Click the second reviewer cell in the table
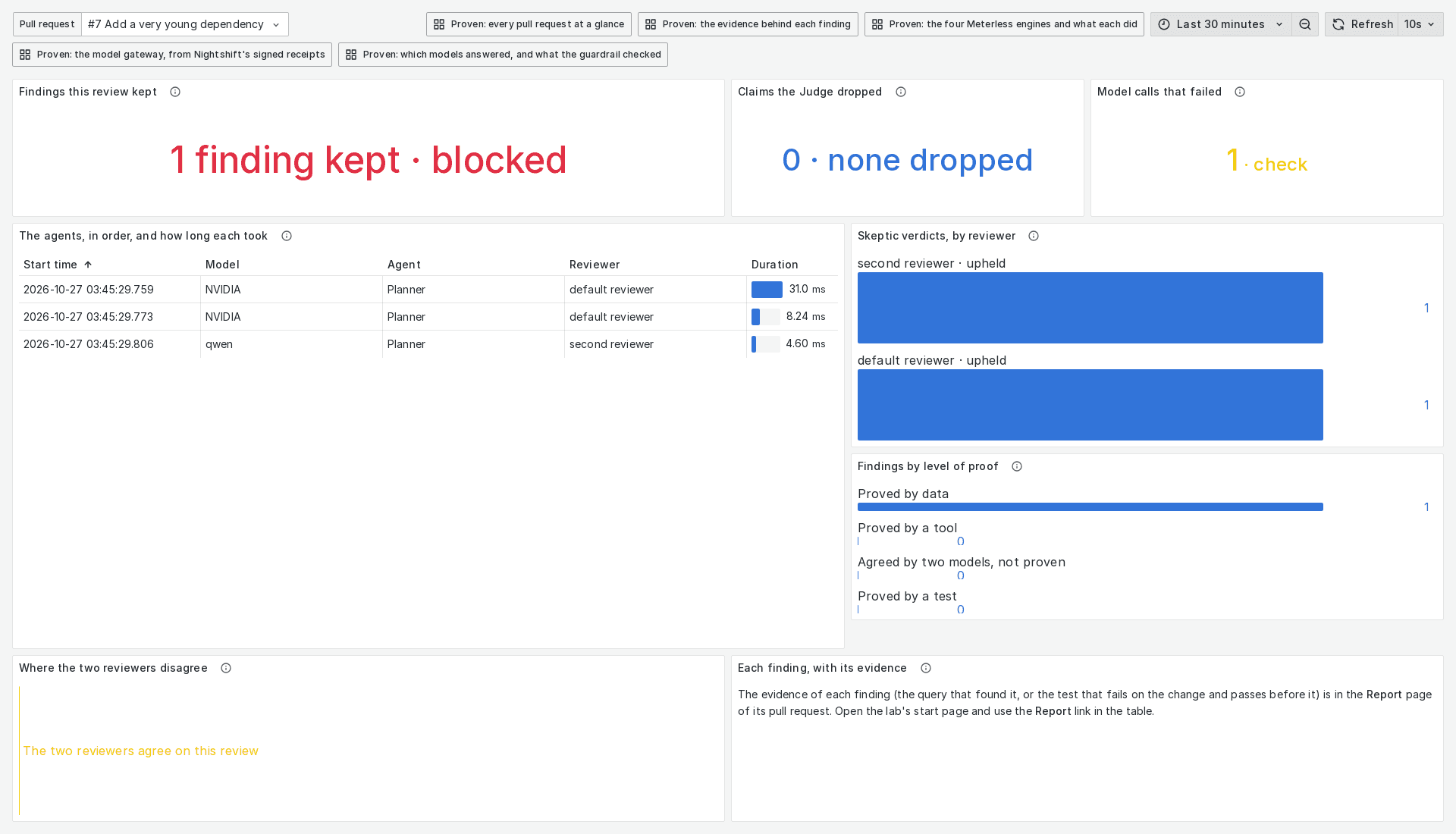This screenshot has width=1456, height=834. pos(655,344)
